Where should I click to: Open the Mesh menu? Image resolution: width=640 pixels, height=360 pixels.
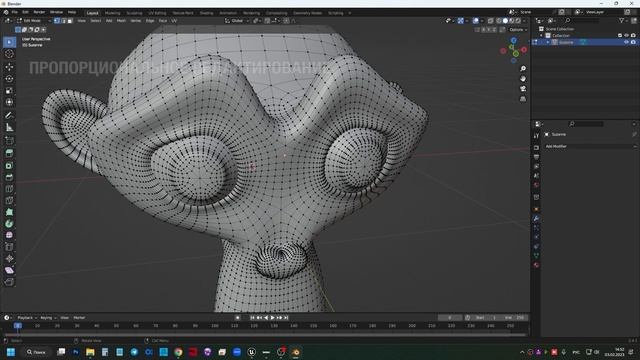click(x=121, y=20)
